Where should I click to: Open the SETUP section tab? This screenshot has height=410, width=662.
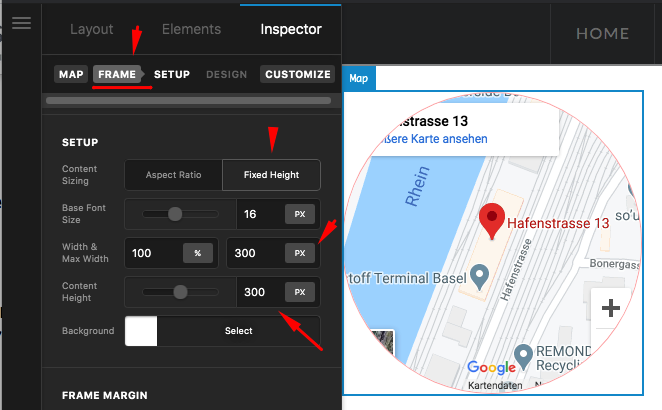point(172,74)
